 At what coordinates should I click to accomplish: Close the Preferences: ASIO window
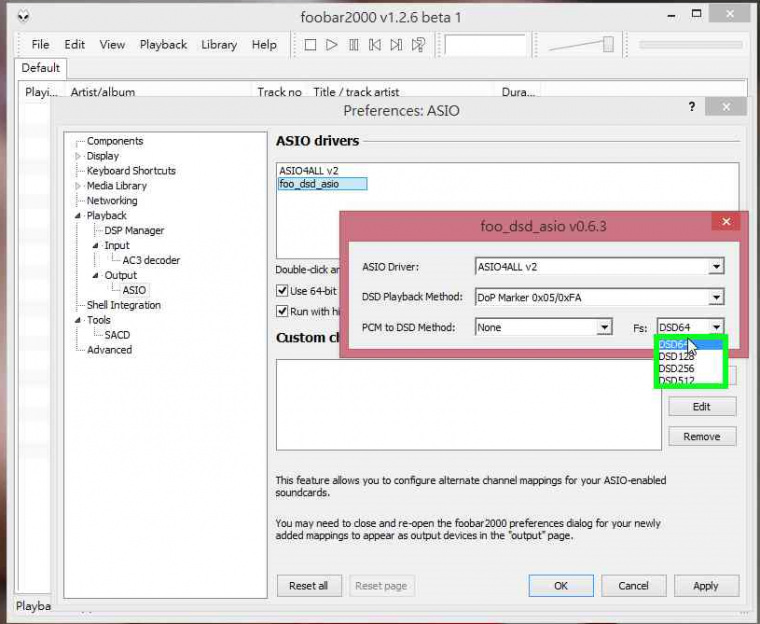point(726,107)
